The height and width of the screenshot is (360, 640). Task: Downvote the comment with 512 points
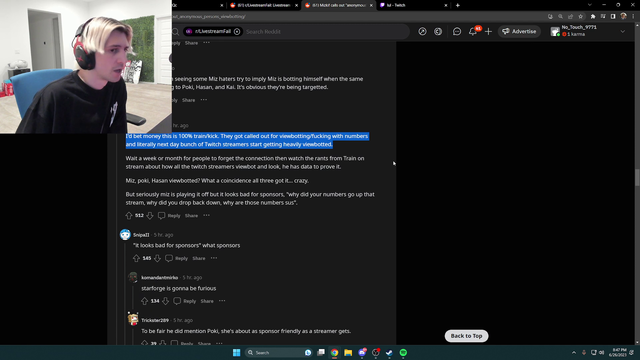(150, 216)
